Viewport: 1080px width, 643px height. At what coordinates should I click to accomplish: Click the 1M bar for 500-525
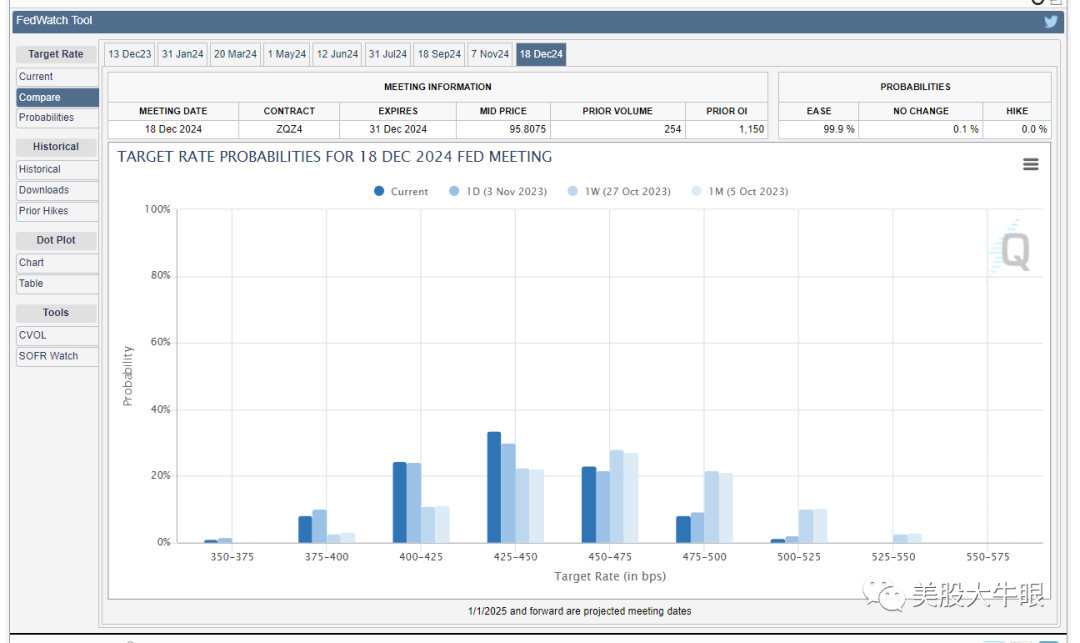click(x=820, y=526)
